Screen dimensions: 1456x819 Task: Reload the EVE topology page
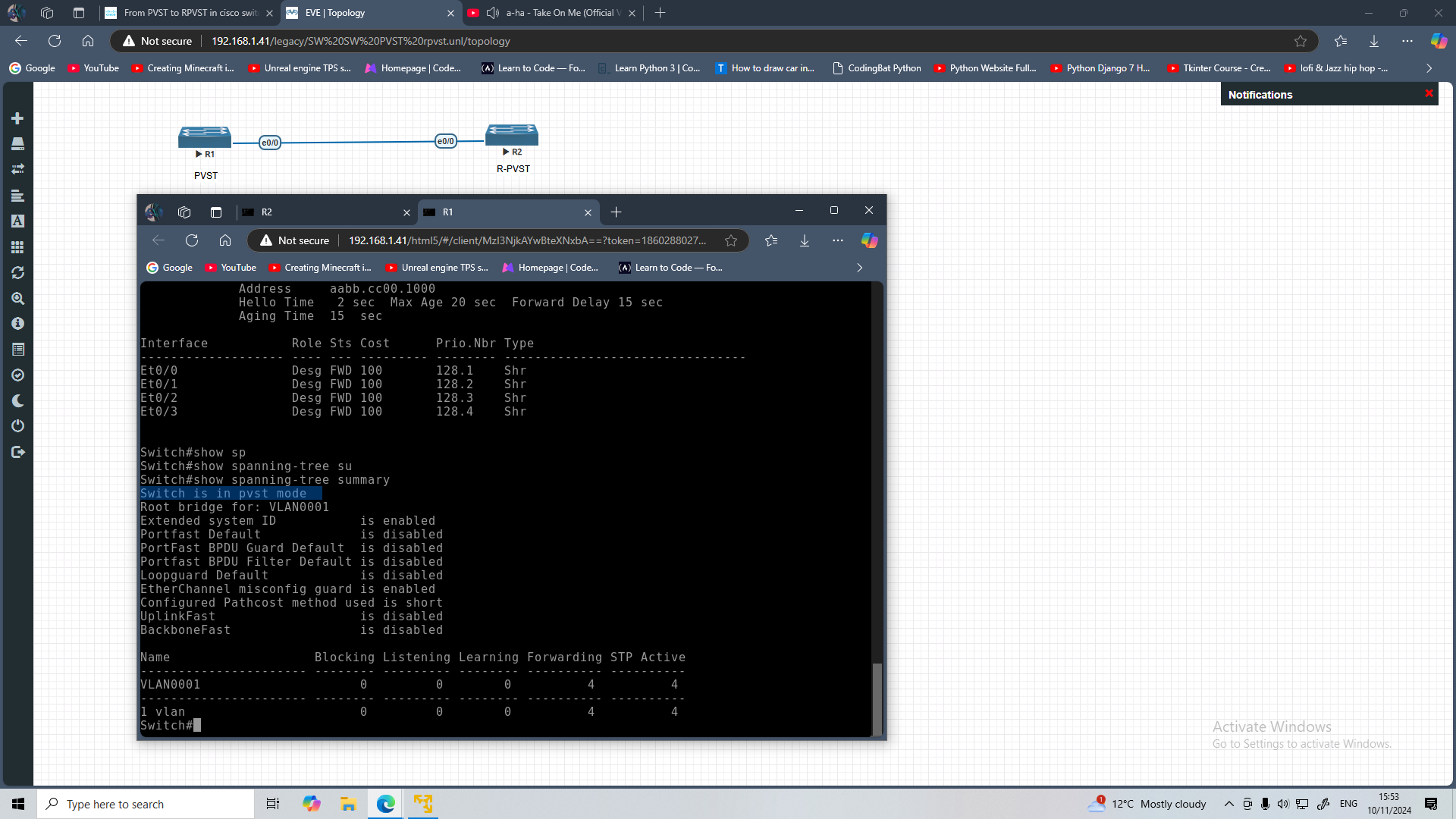(54, 41)
